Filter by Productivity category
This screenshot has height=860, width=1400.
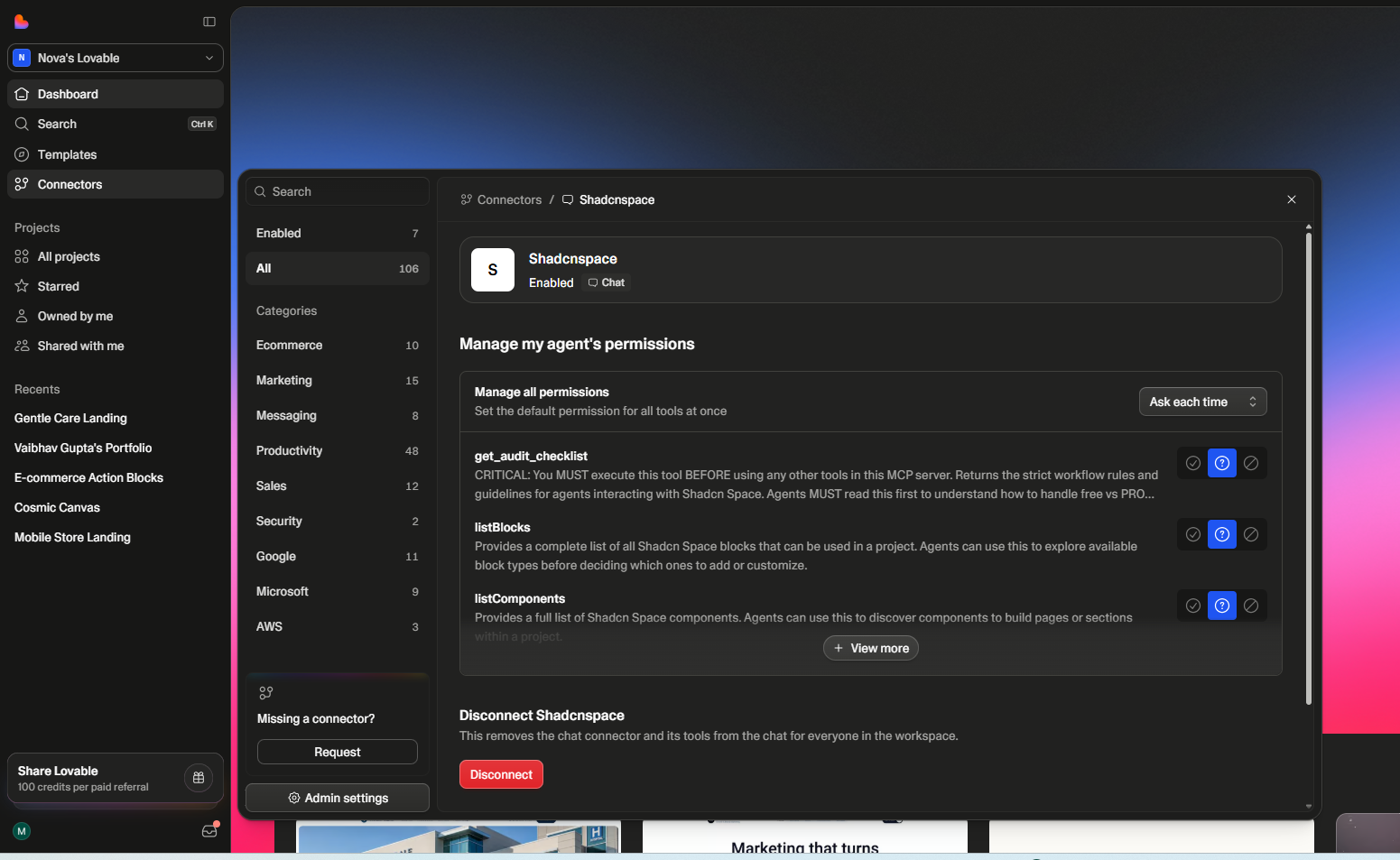pos(338,450)
